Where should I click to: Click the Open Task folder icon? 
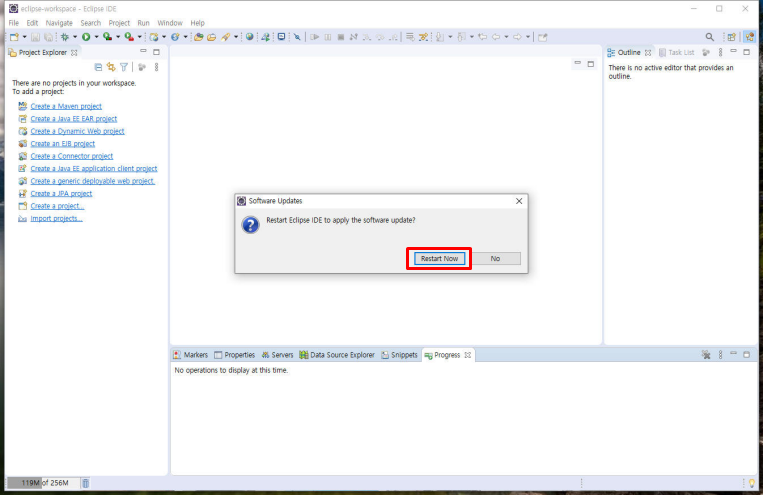pos(212,37)
